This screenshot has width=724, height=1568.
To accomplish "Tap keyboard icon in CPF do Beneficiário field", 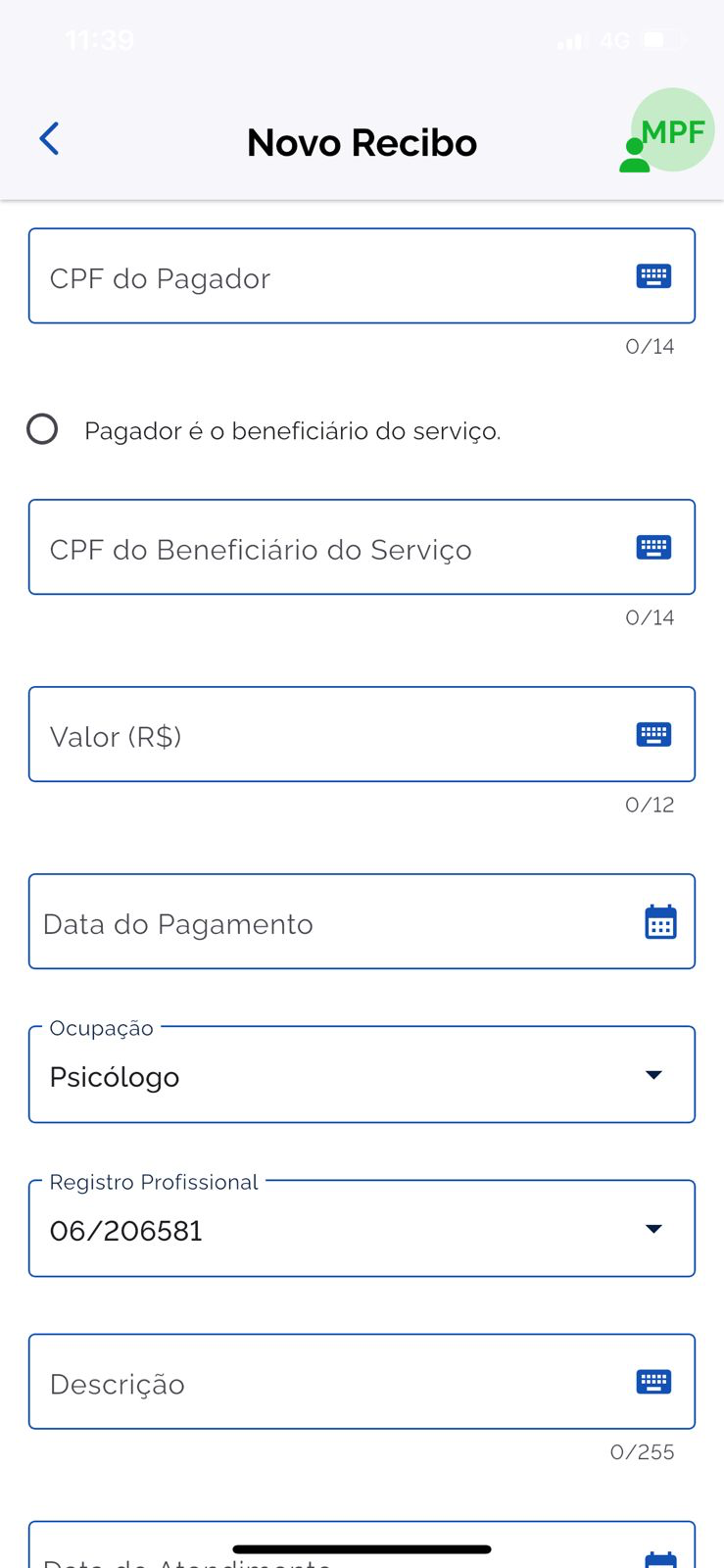I will pyautogui.click(x=653, y=547).
